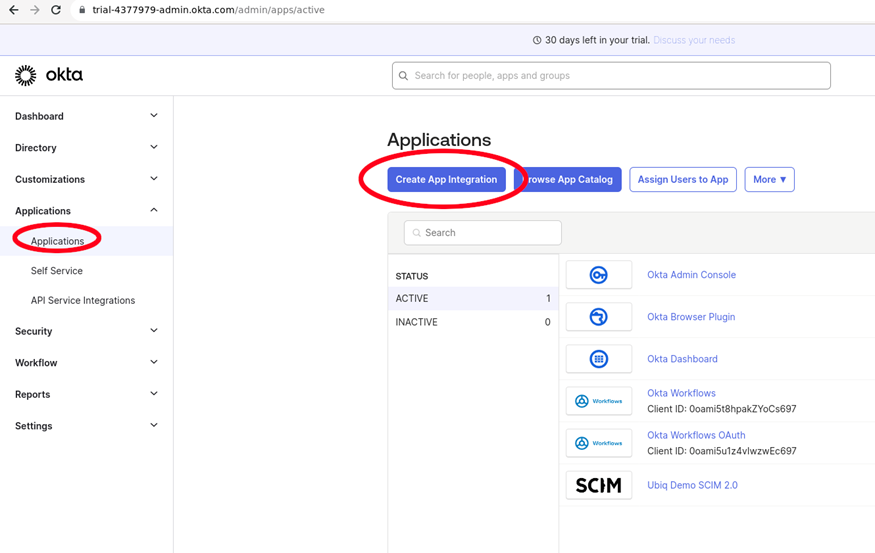Click Okta Workflows OAuth app icon

(x=599, y=443)
